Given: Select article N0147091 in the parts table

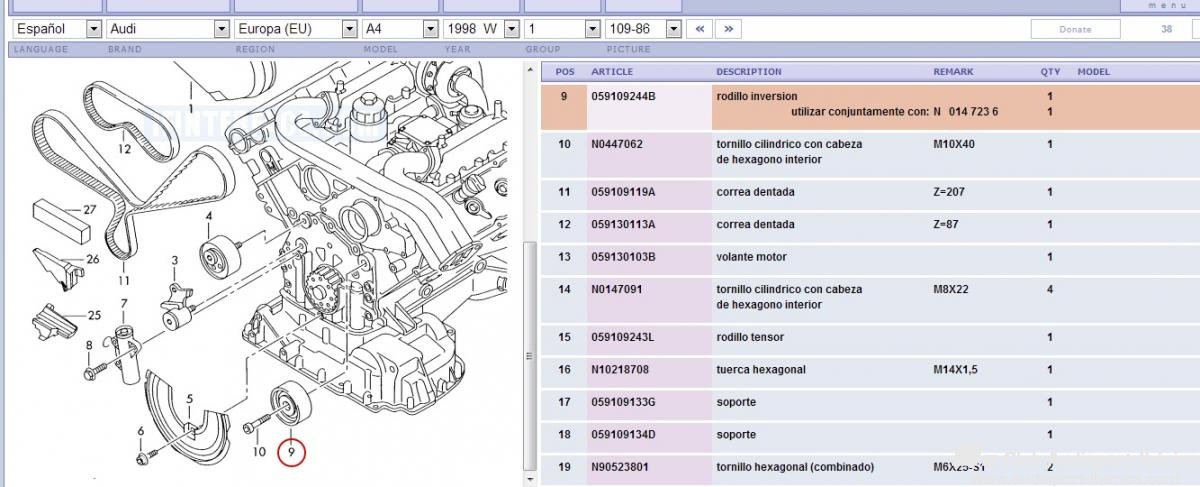Looking at the screenshot, I should point(617,289).
